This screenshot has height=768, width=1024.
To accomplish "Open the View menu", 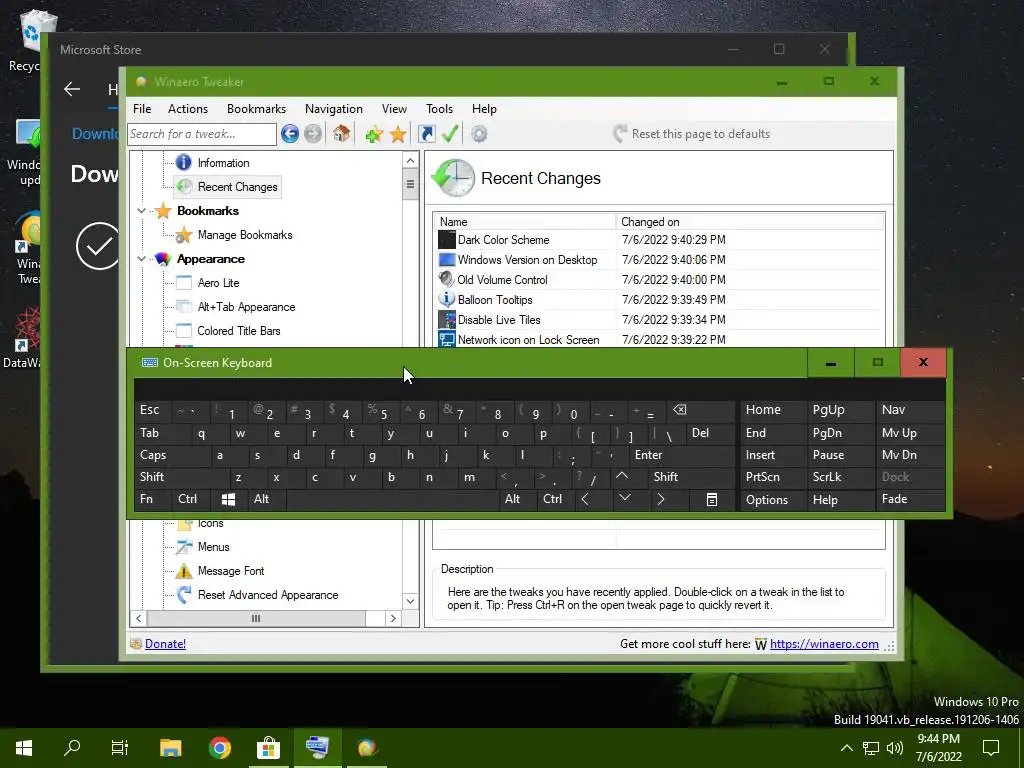I will (x=394, y=109).
